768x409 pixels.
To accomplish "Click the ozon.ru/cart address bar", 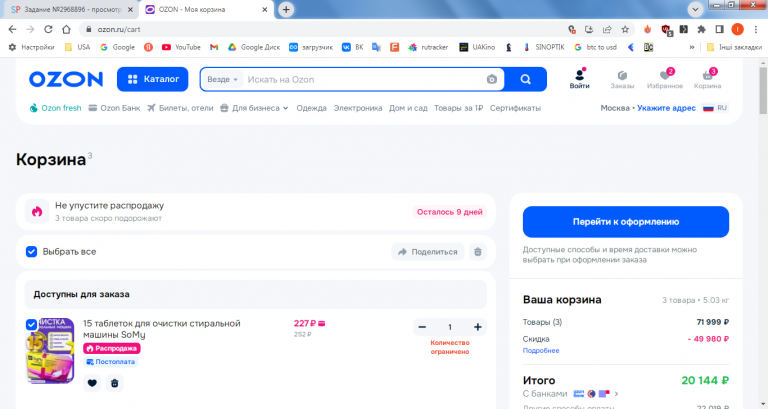I will pos(323,29).
